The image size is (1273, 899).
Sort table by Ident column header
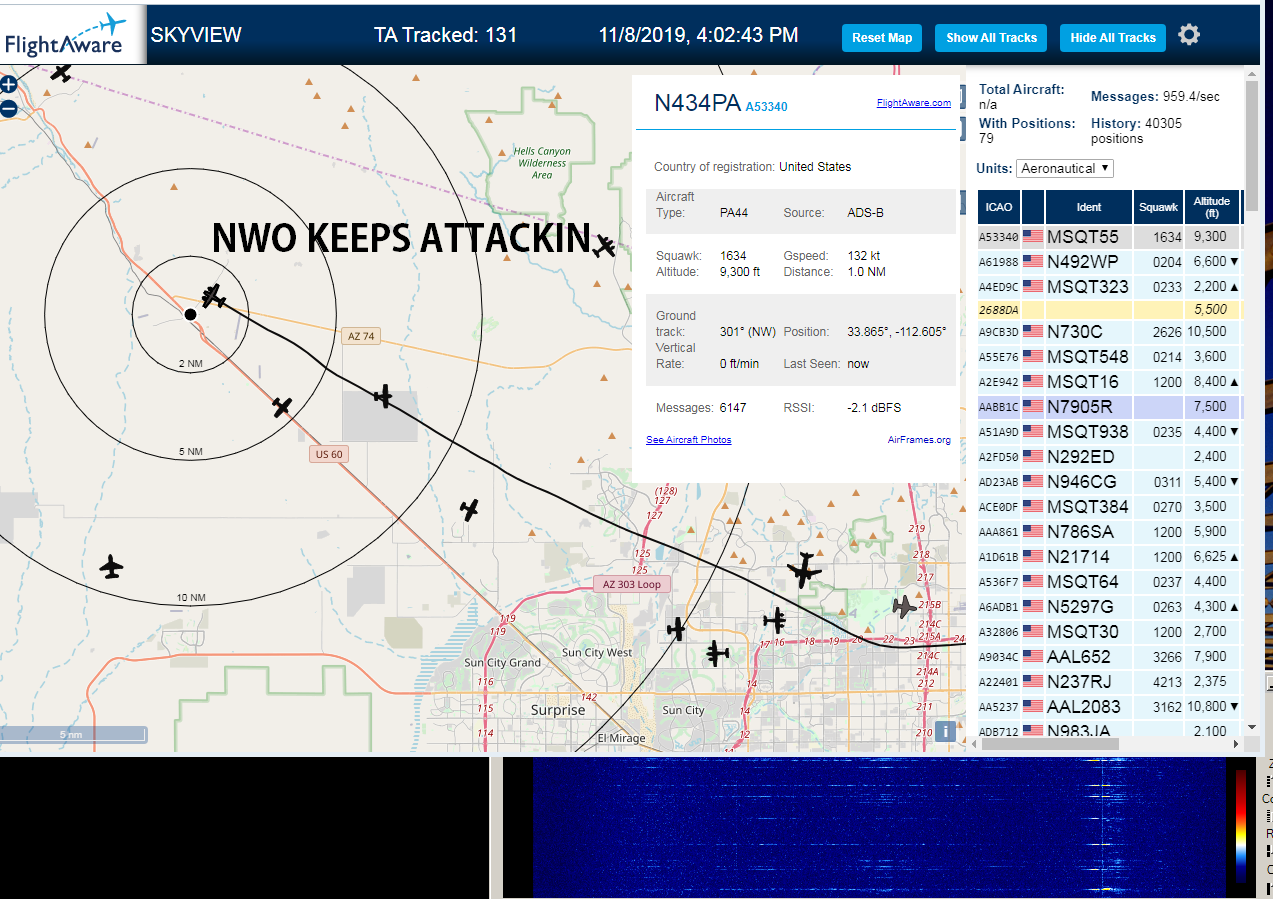(x=1089, y=207)
